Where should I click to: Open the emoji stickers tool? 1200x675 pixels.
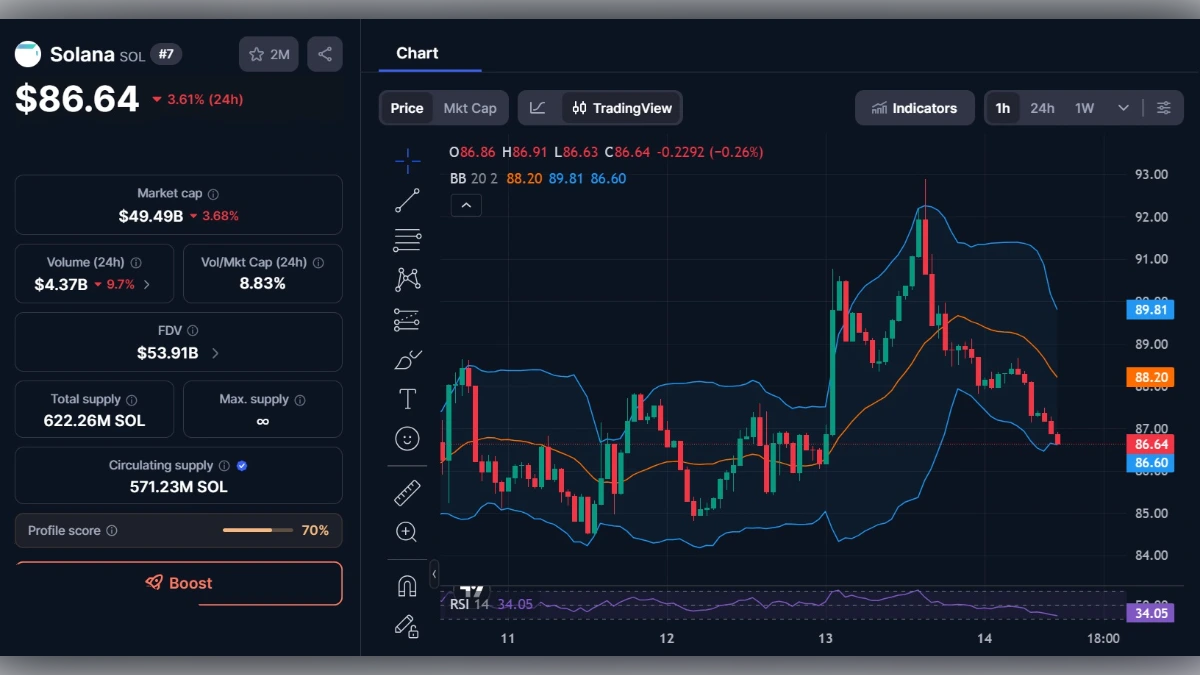pos(407,439)
